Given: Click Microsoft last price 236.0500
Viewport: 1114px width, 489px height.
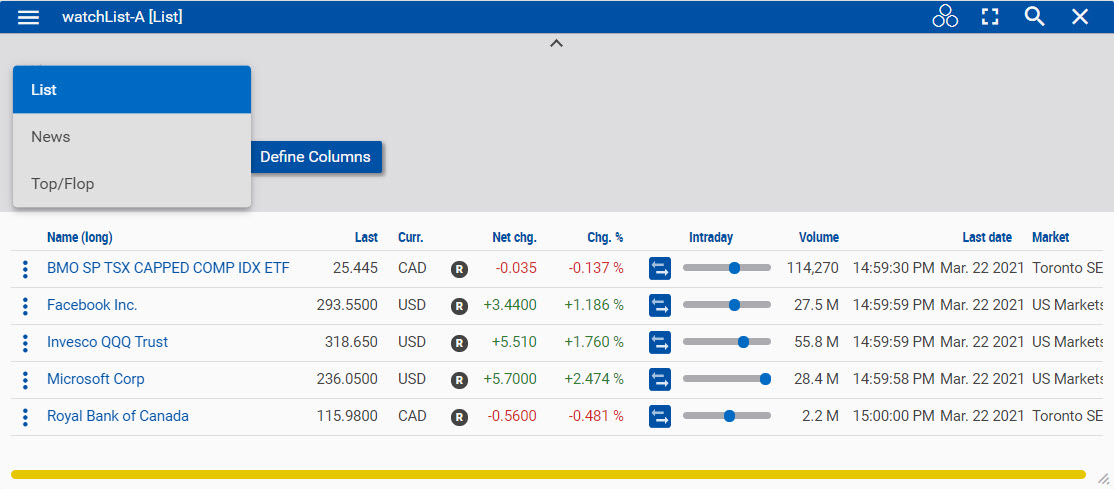Looking at the screenshot, I should [x=347, y=379].
